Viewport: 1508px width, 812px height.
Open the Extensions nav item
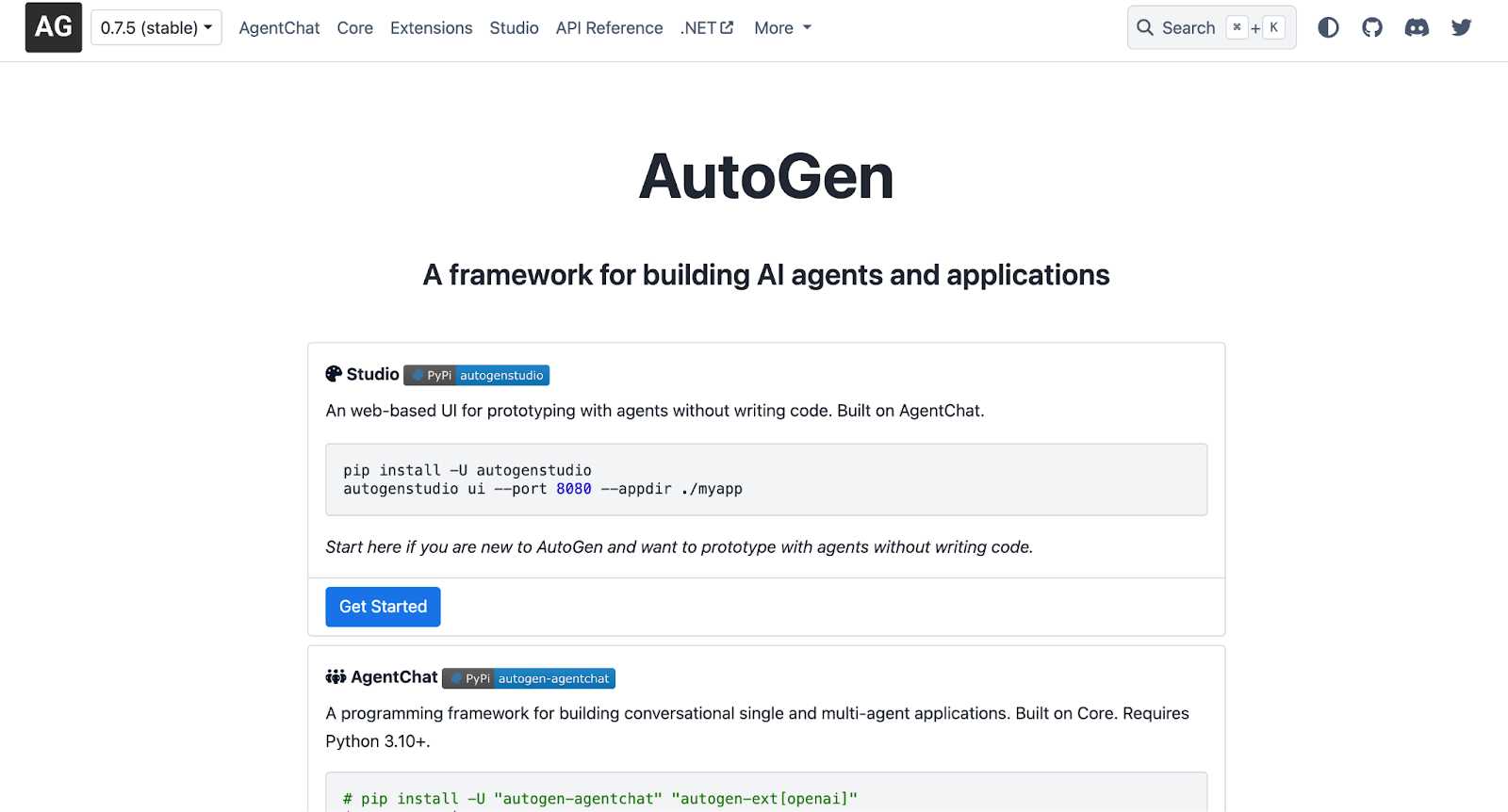[x=432, y=28]
